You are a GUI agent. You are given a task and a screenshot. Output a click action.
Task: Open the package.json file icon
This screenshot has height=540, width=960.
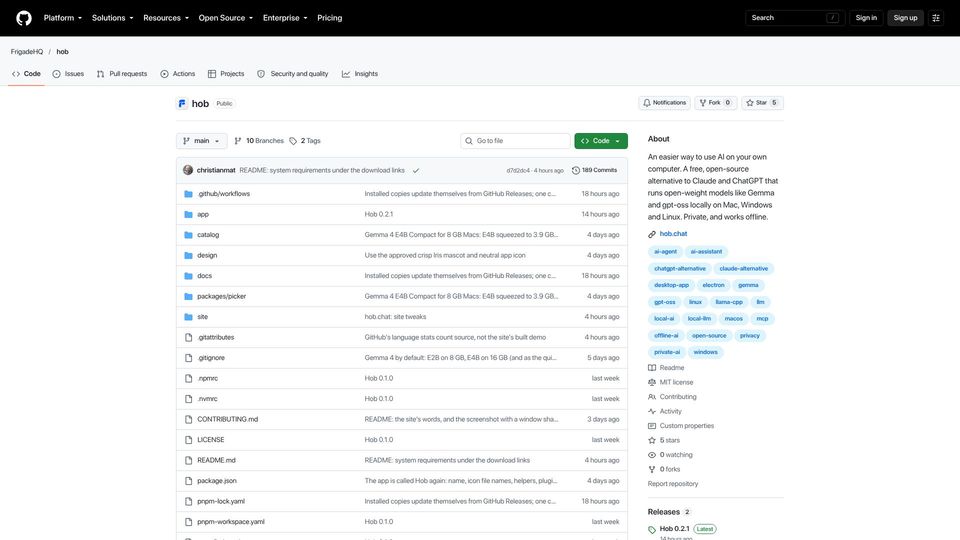[x=189, y=481]
